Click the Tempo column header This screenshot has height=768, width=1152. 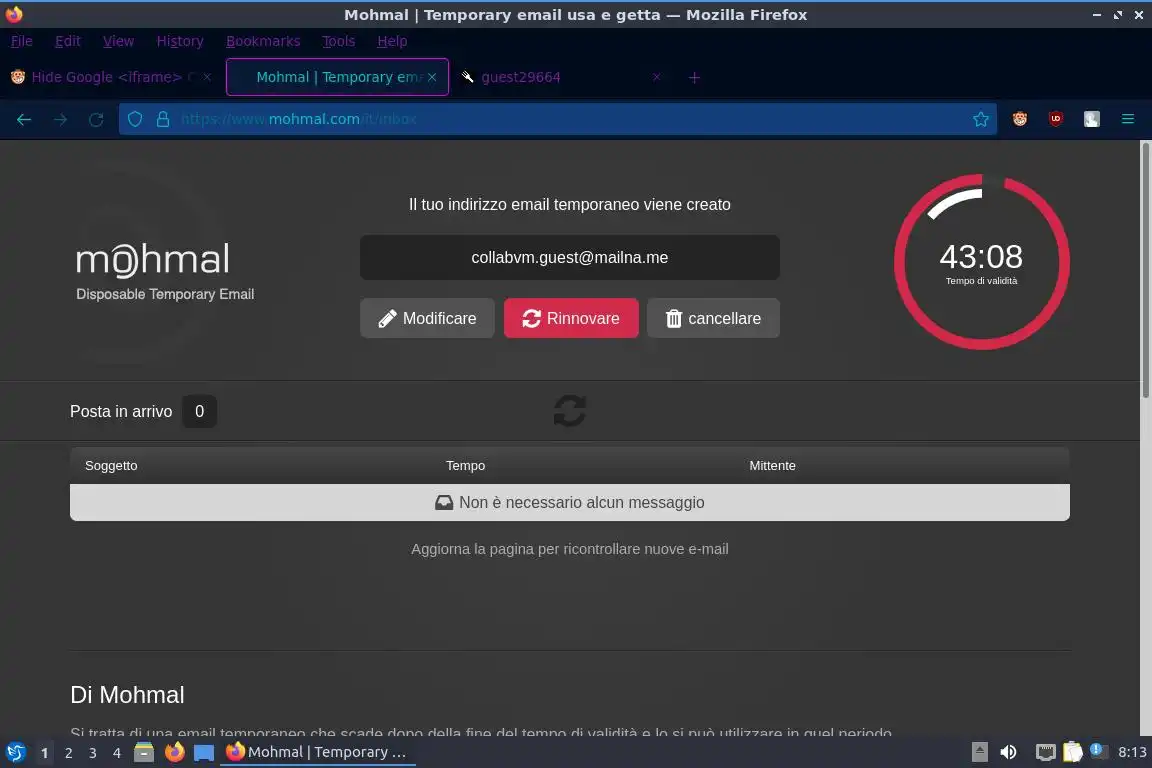coord(465,465)
